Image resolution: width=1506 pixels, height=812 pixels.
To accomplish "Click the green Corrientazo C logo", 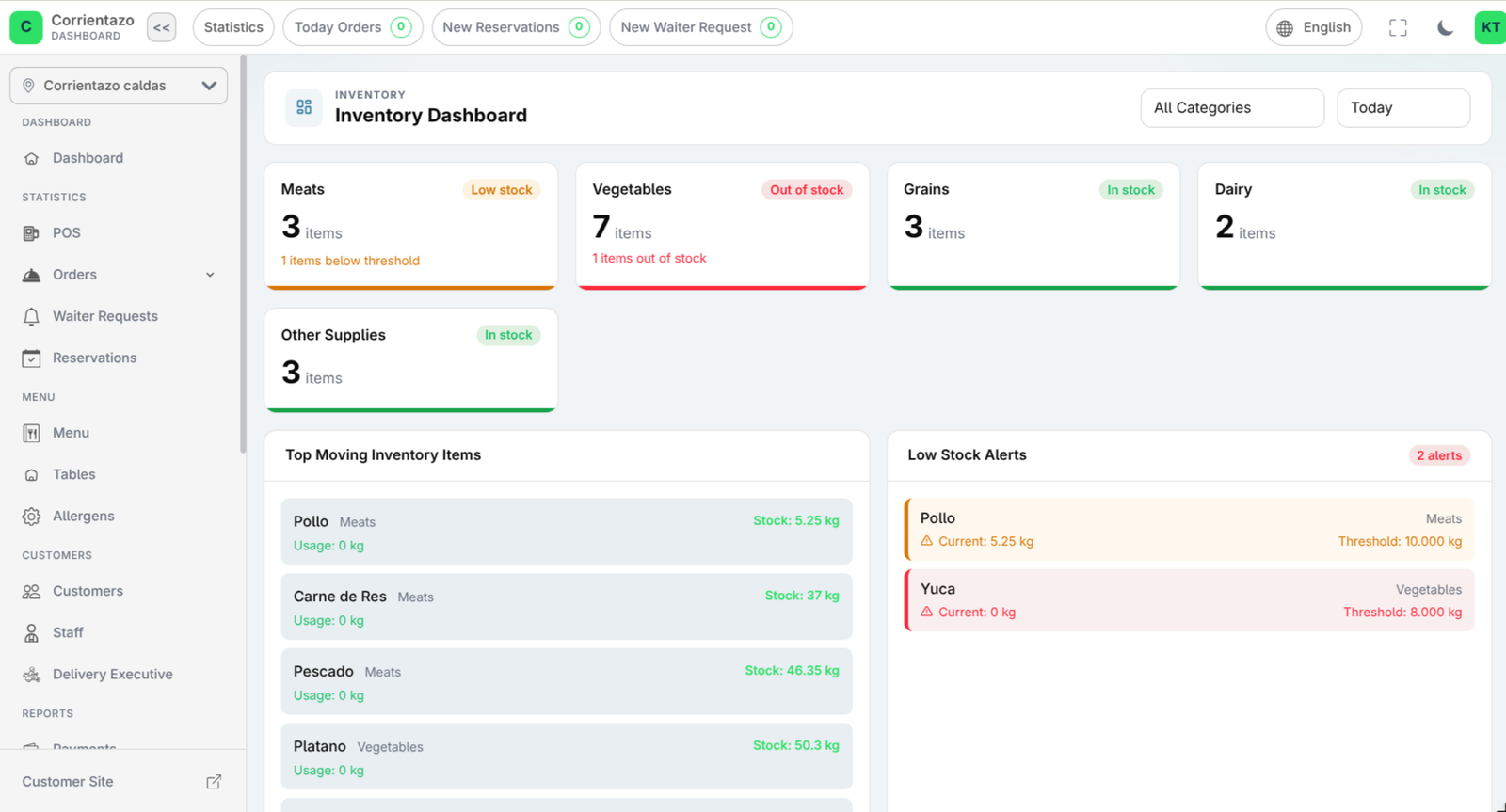I will [25, 27].
